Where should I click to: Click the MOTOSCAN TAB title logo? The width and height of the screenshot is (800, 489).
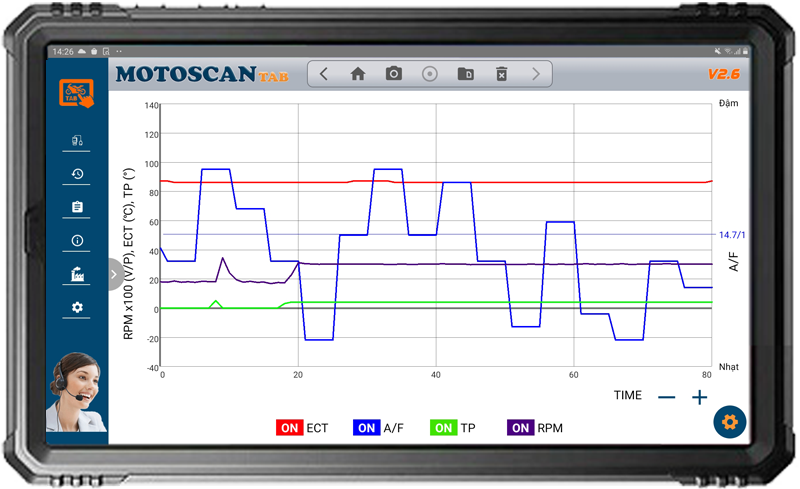202,74
